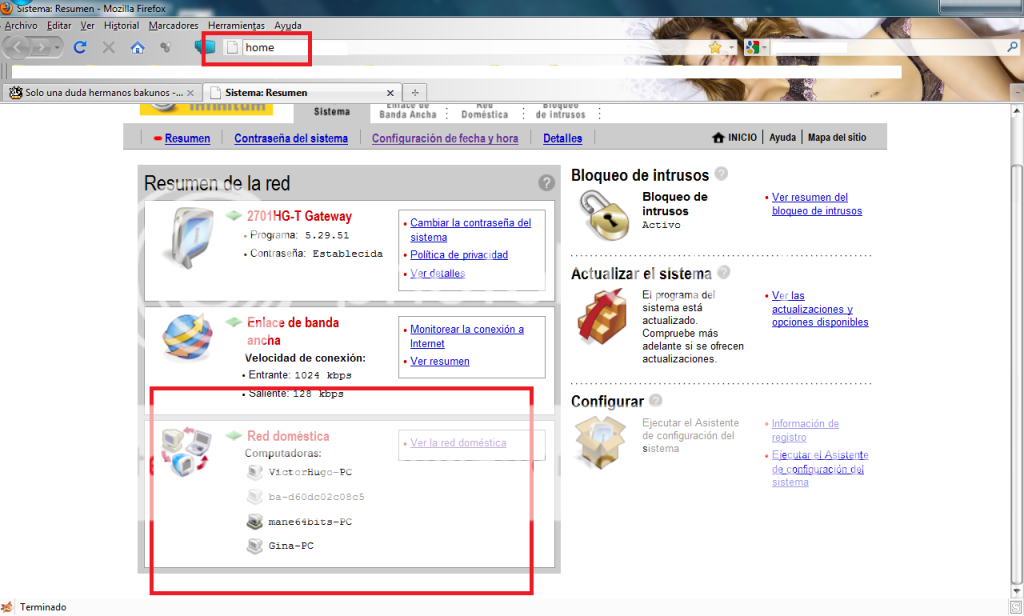Open the back-forward history dropdown arrow
Image resolution: width=1024 pixels, height=616 pixels.
tap(57, 47)
